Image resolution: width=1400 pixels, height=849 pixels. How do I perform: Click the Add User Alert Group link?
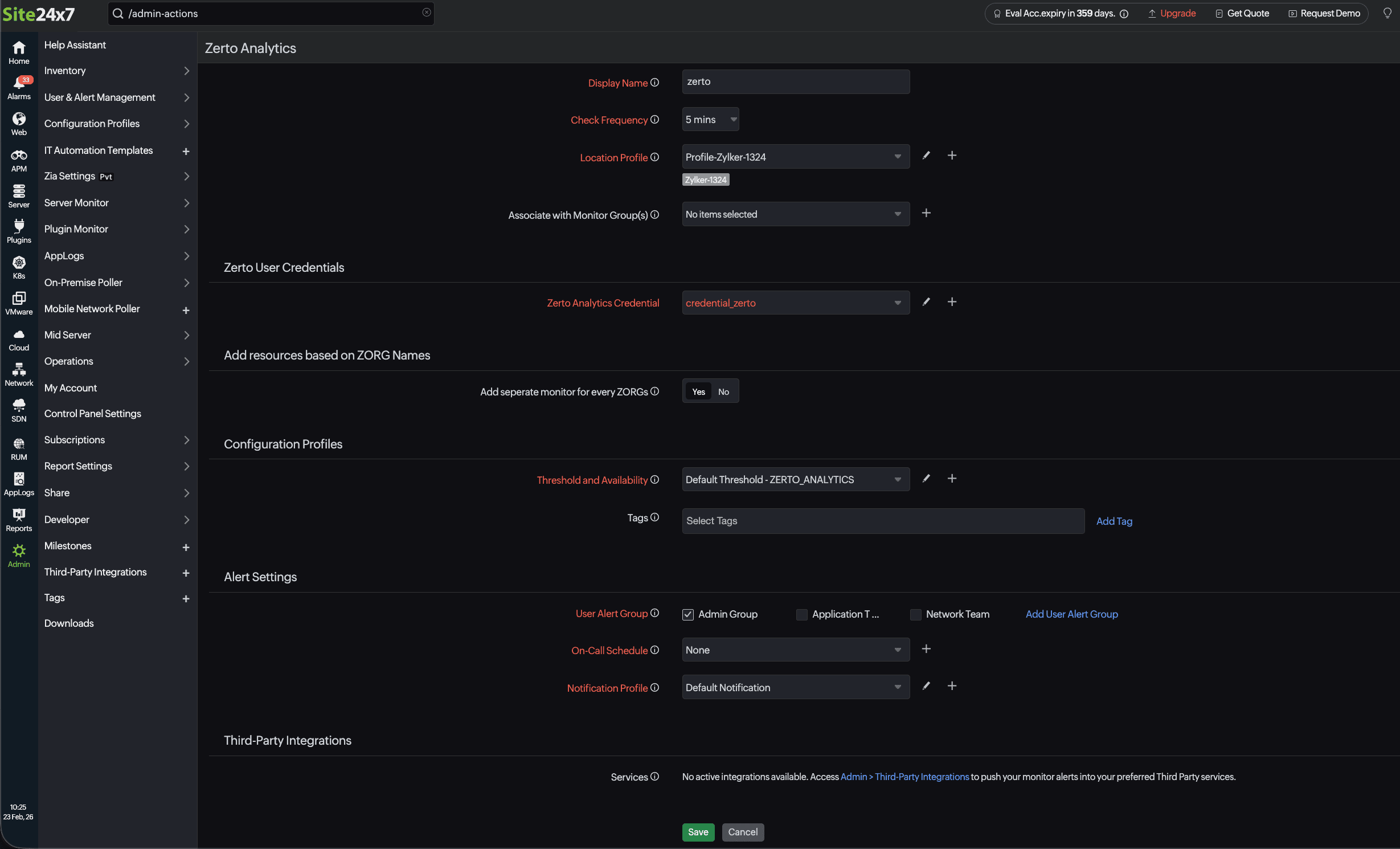coord(1071,614)
